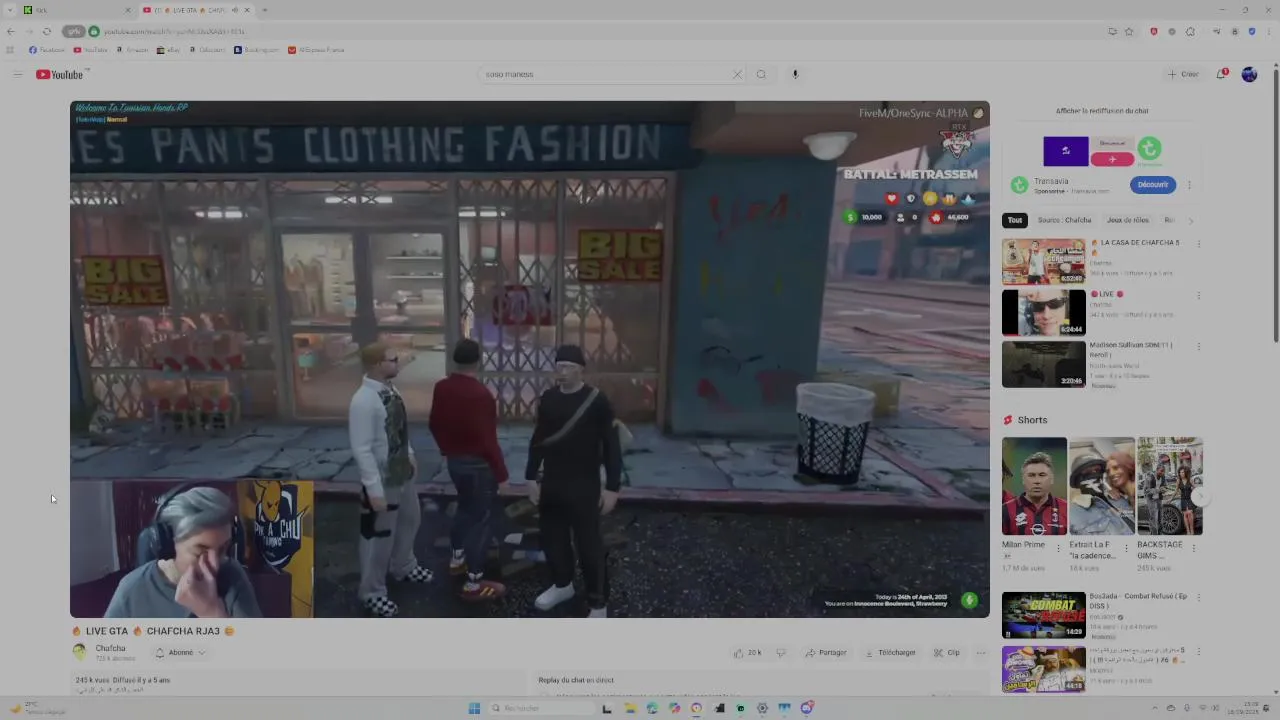Open the Windows Start menu
This screenshot has height=720, width=1280.
click(474, 708)
